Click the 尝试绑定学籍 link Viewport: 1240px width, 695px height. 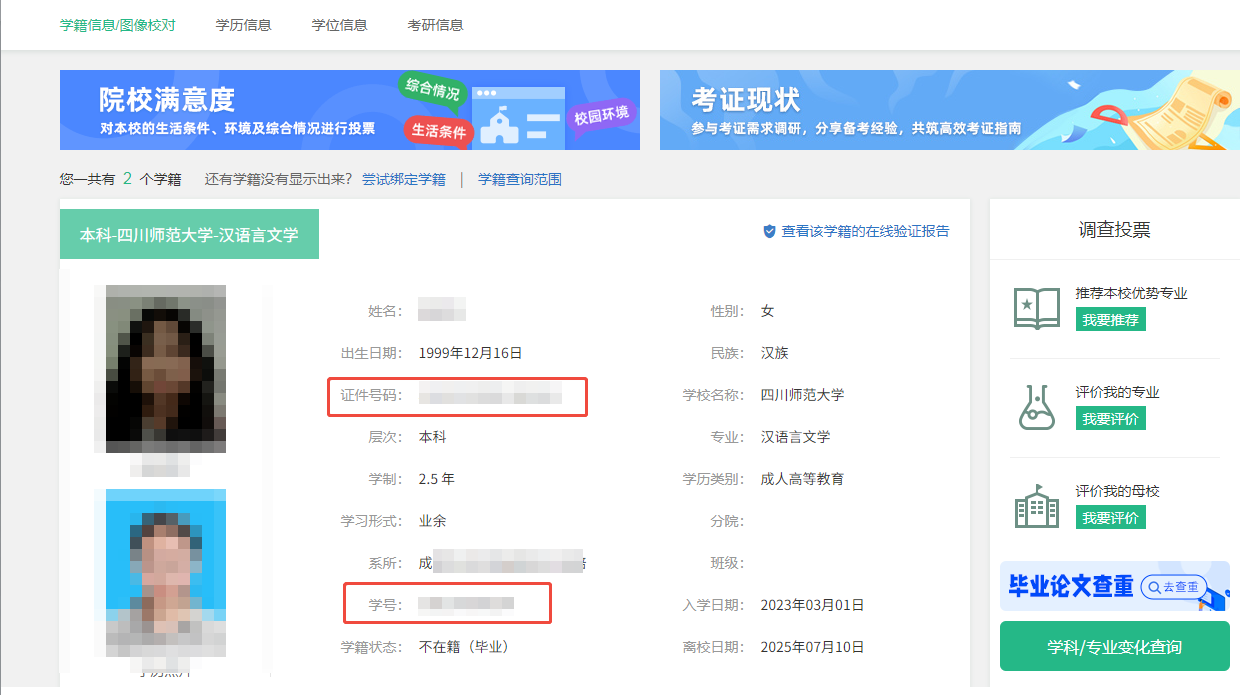403,180
